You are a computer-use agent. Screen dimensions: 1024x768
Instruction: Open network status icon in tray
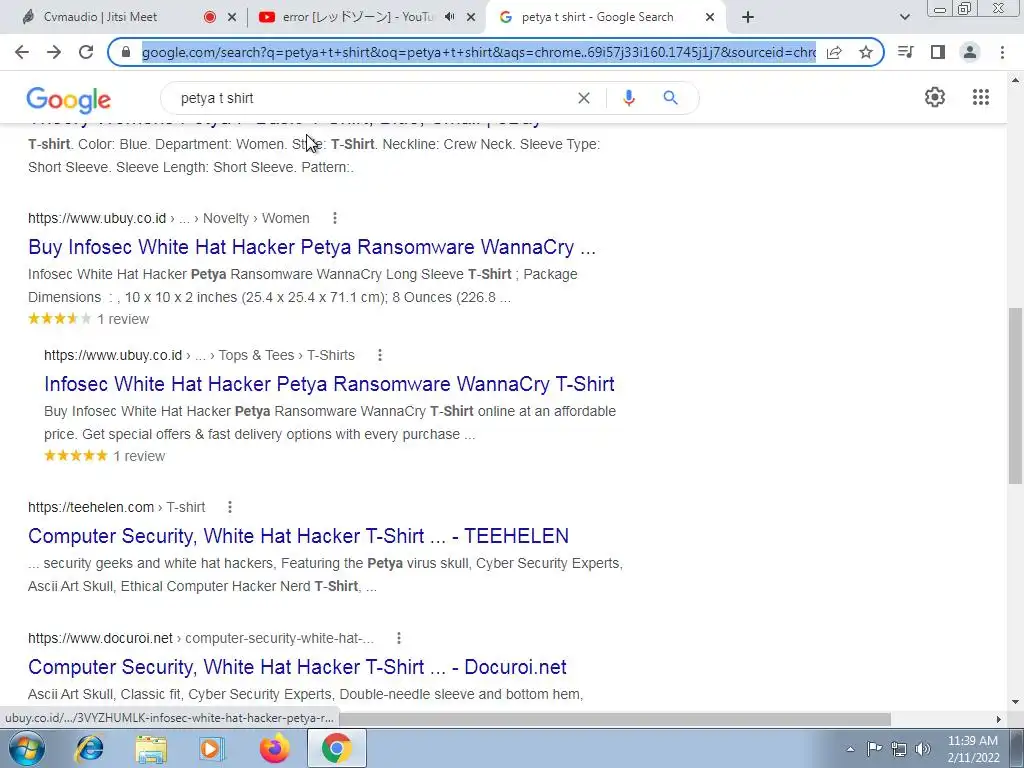pos(899,749)
